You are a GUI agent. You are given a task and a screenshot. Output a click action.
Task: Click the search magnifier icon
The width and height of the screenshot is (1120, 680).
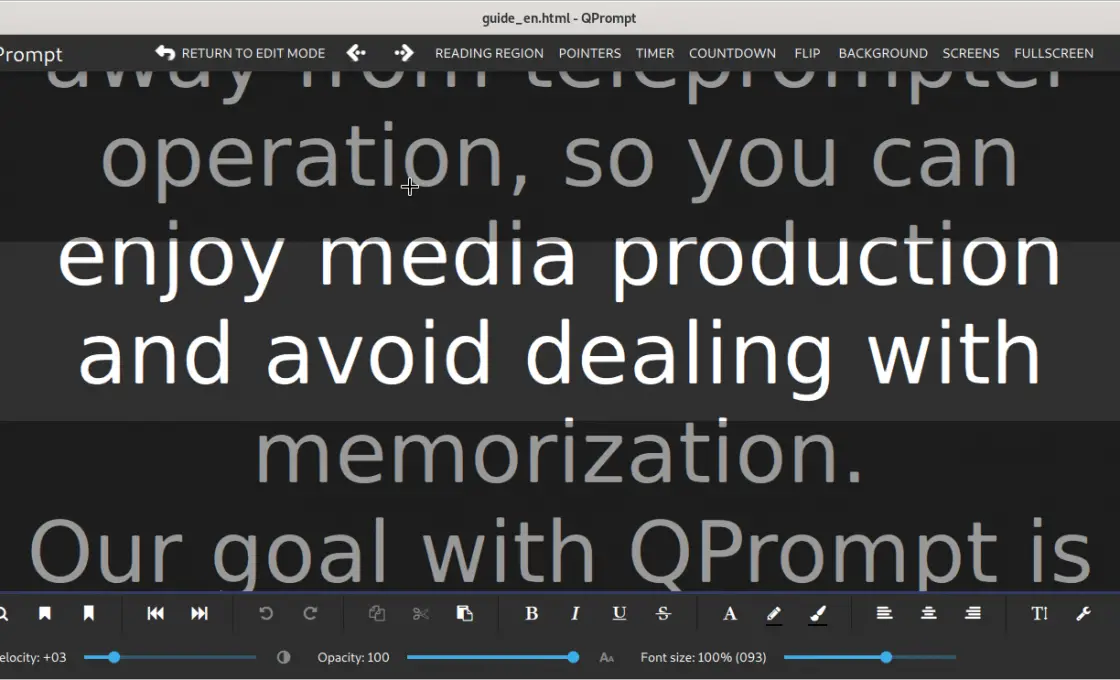[x=3, y=614]
